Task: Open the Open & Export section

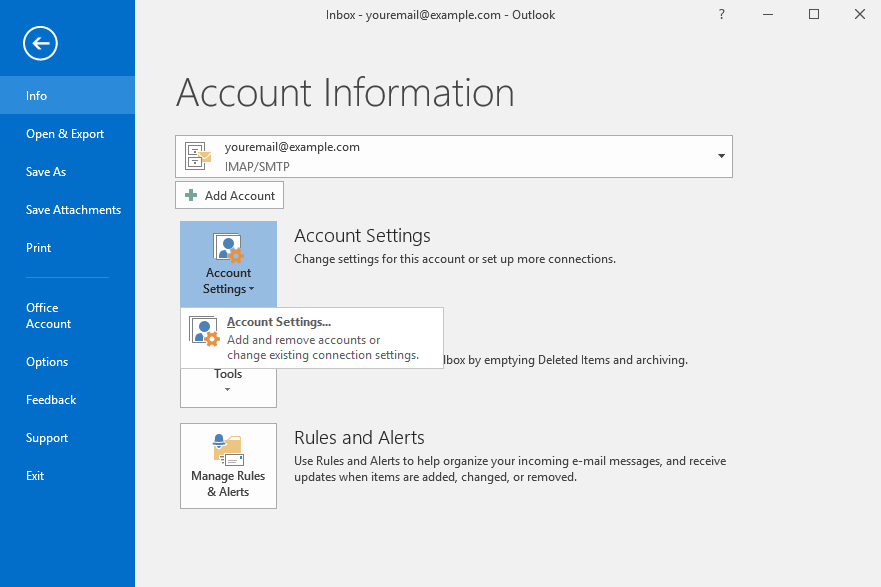Action: pos(67,134)
